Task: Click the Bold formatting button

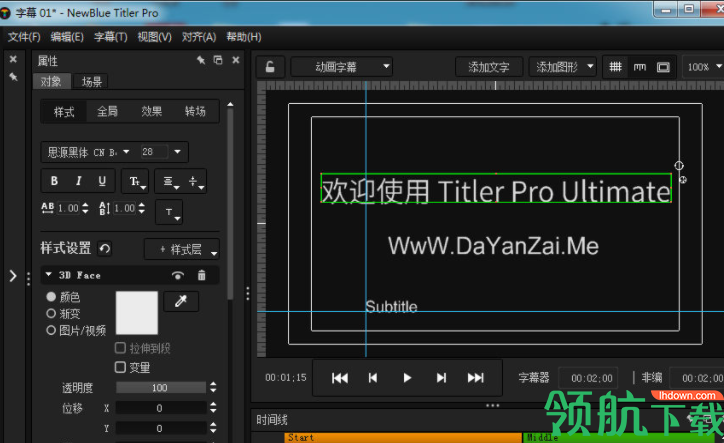Action: point(54,181)
